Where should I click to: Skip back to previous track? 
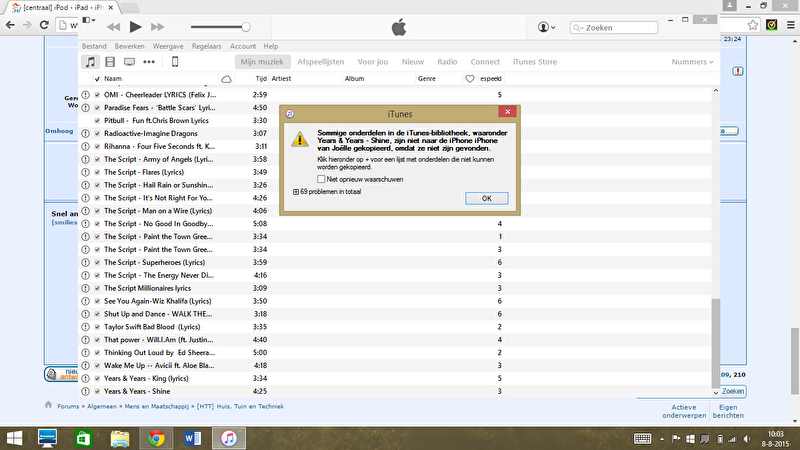[x=113, y=27]
